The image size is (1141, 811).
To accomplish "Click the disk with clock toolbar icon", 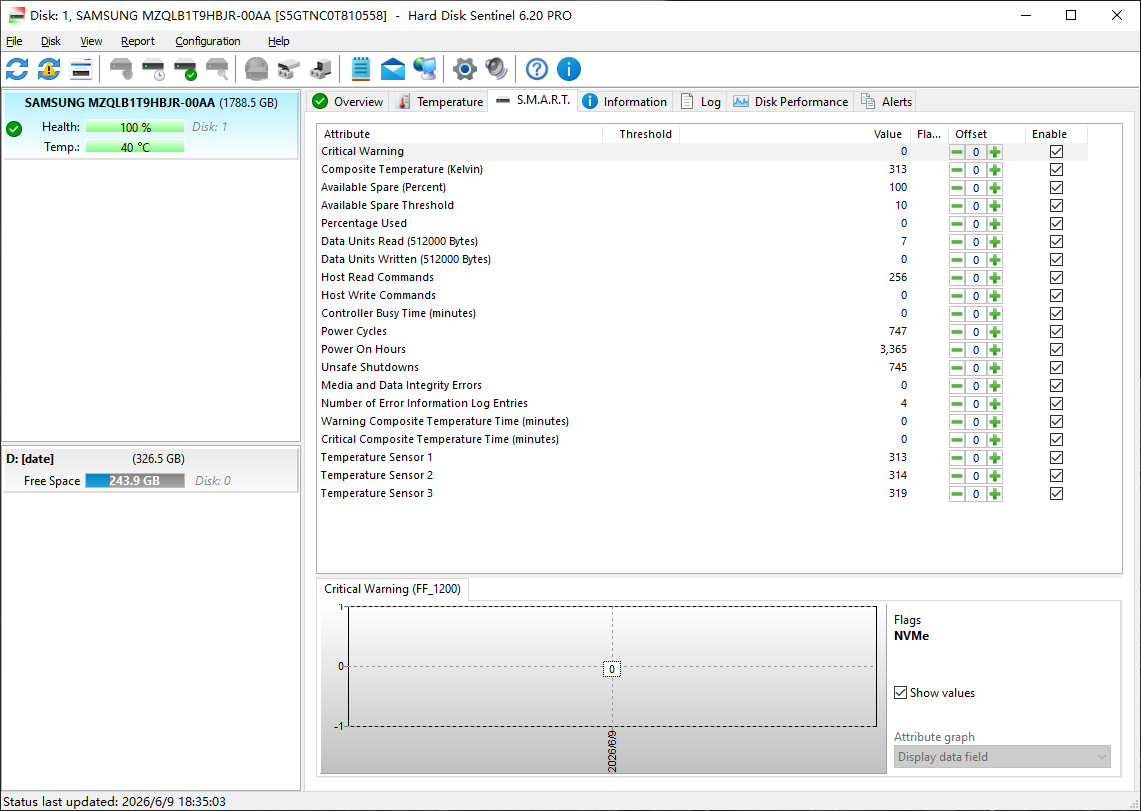I will [x=153, y=69].
